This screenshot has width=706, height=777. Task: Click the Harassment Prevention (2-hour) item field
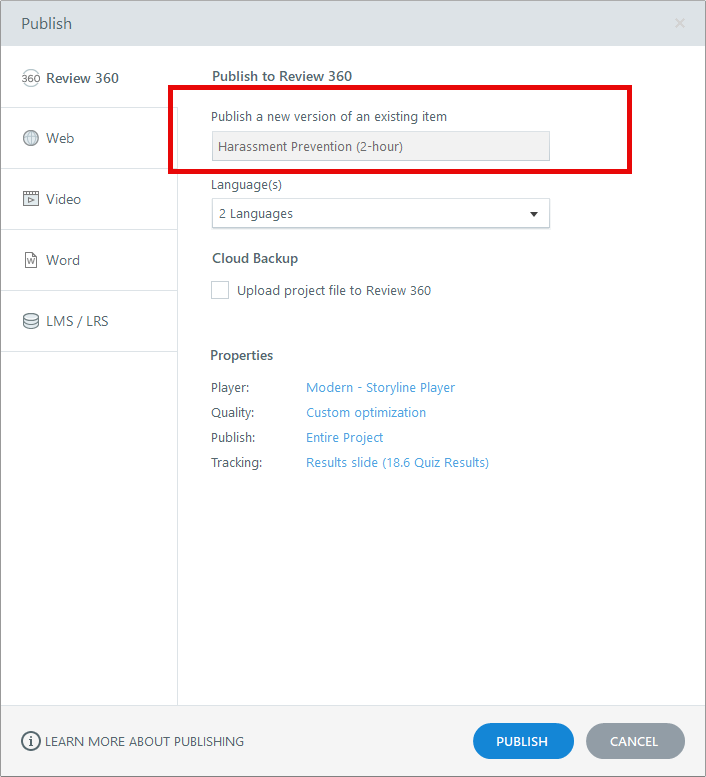380,146
